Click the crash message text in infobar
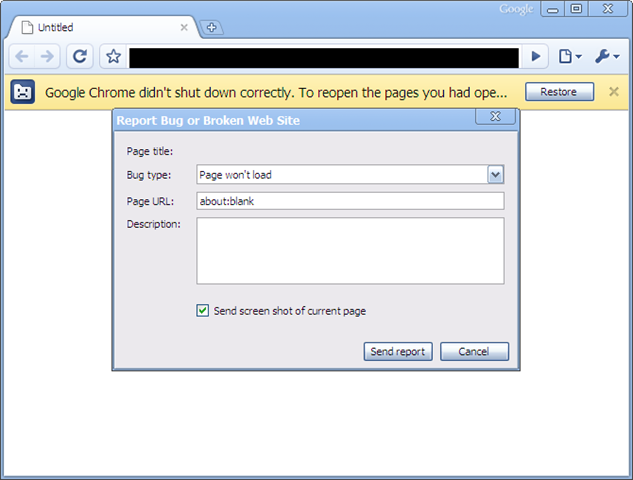 click(276, 93)
